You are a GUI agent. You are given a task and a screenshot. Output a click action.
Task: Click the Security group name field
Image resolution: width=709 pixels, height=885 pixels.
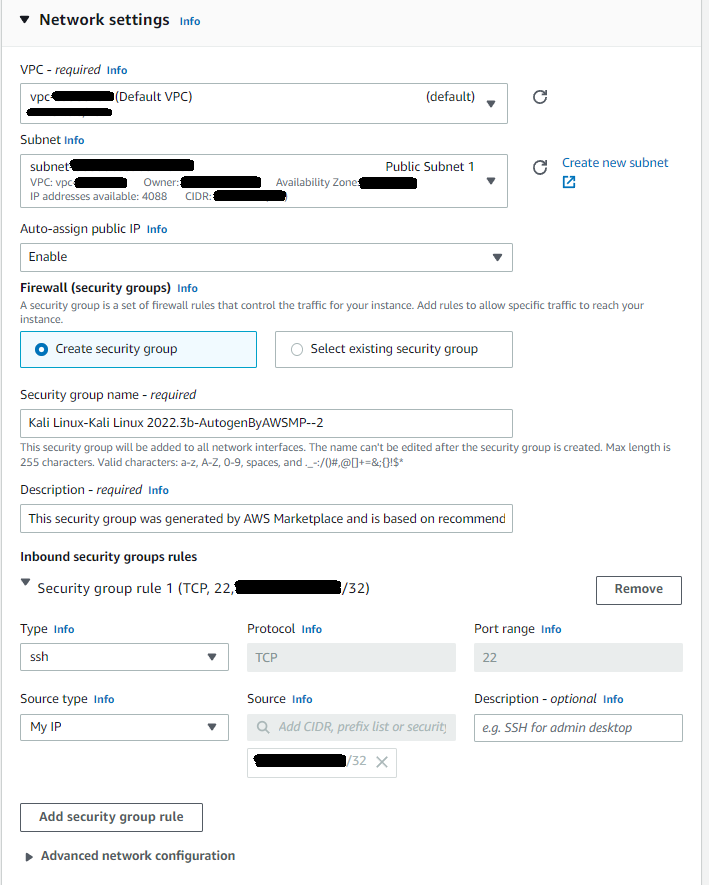point(266,422)
